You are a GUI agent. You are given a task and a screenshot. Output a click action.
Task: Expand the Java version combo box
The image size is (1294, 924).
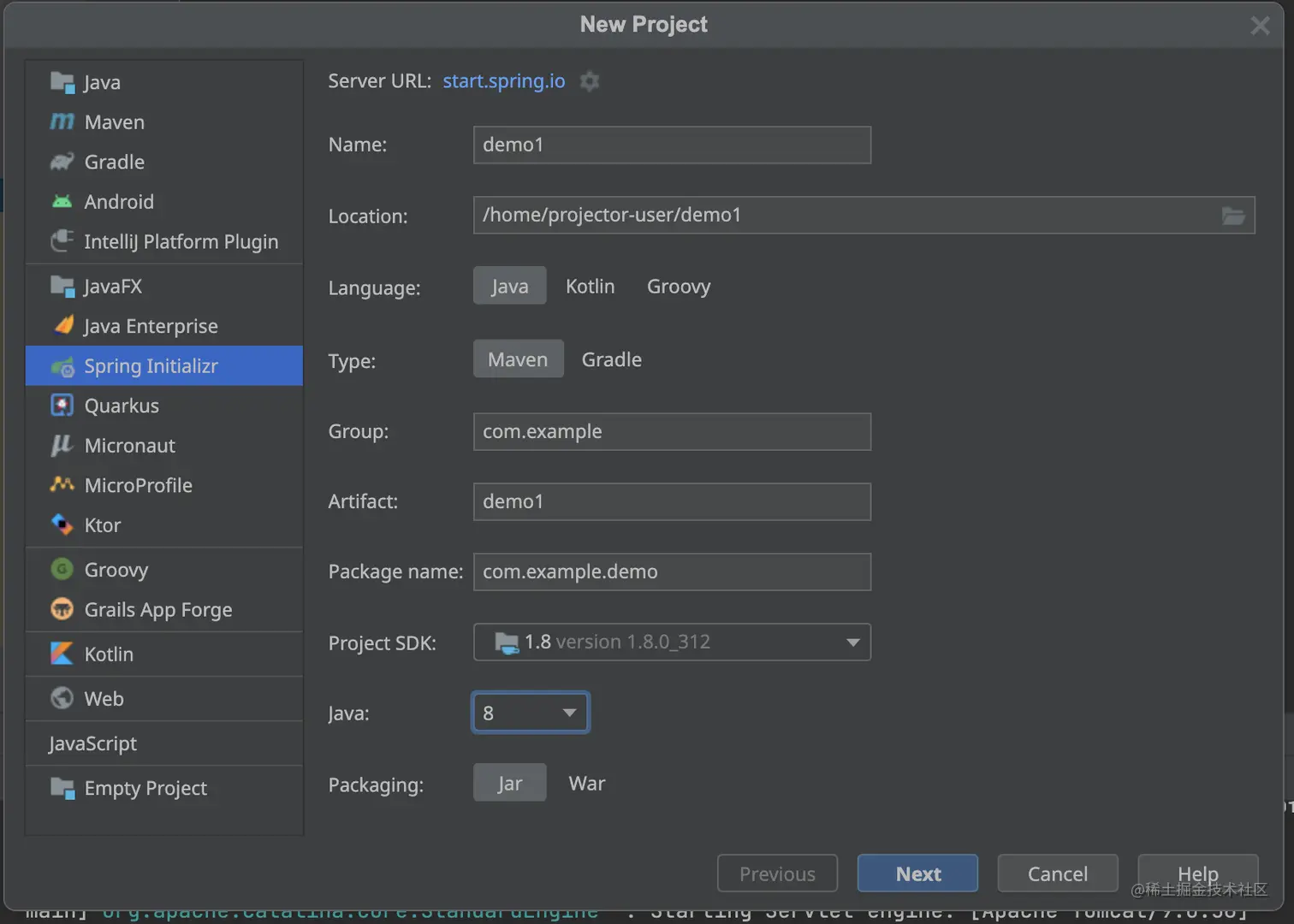point(569,713)
